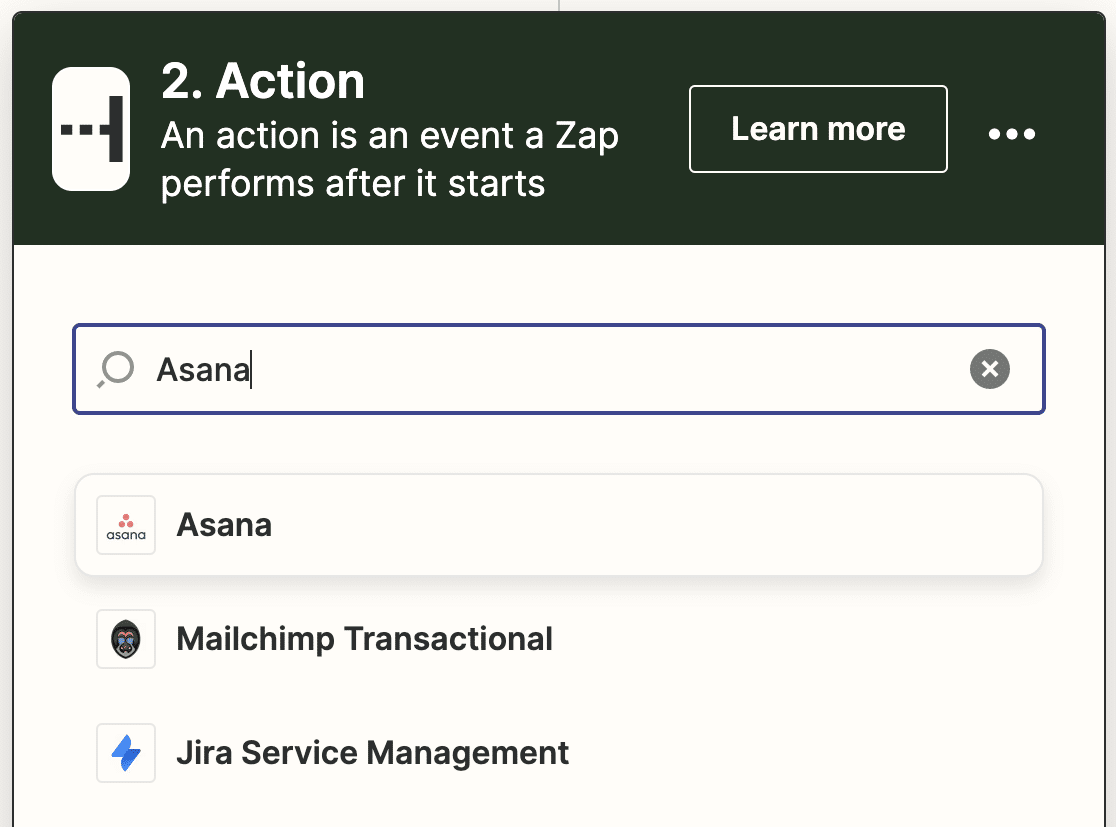Click the Asana app logo
Viewport: 1116px width, 827px height.
click(126, 525)
